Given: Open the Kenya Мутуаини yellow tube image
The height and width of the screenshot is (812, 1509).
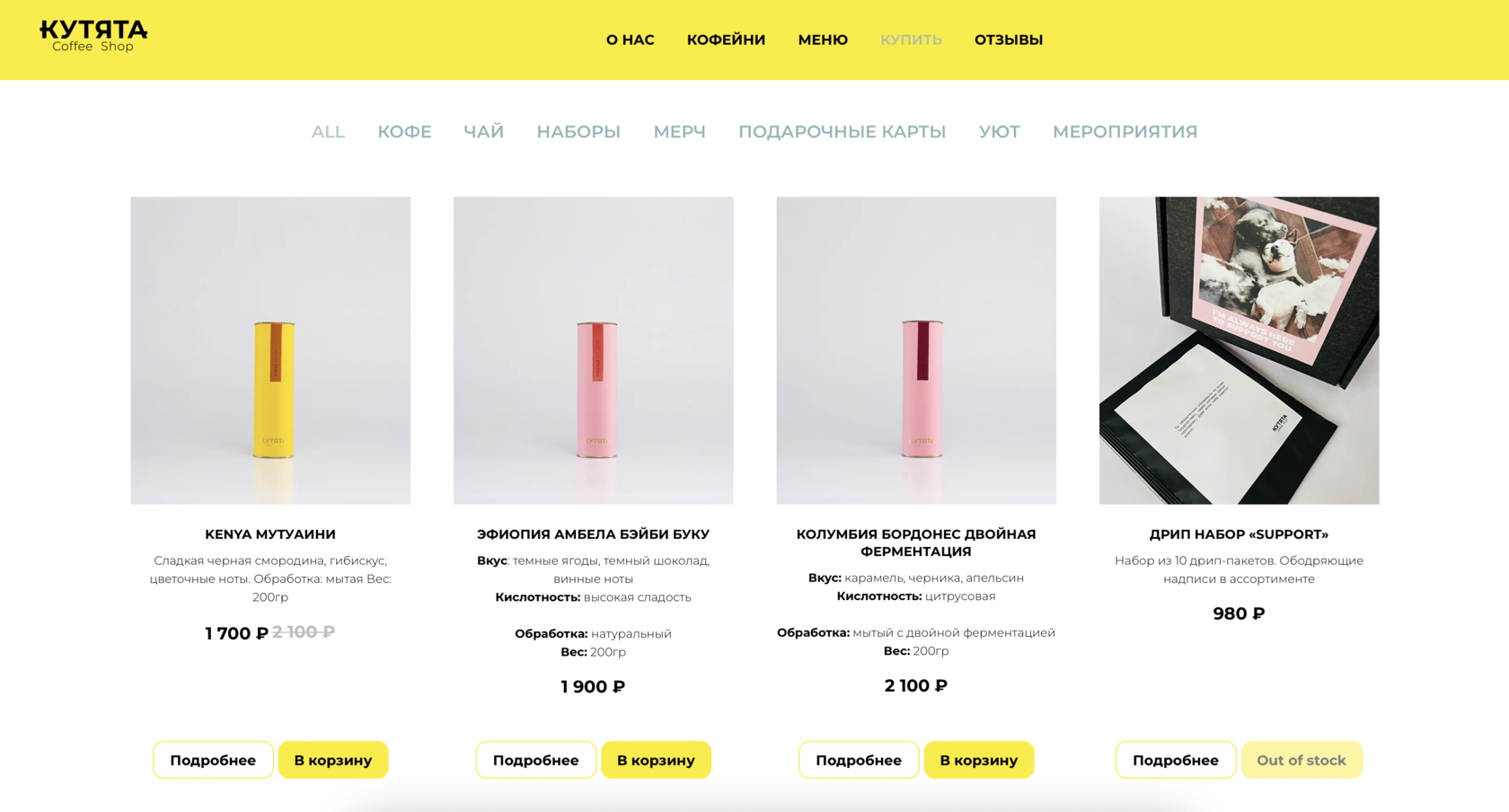Looking at the screenshot, I should click(x=270, y=350).
